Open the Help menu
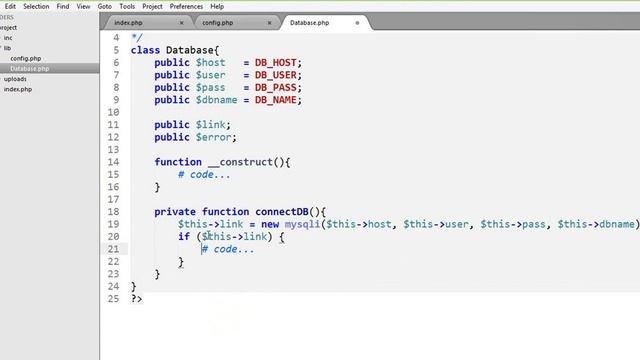Viewport: 640px width, 360px height. coord(217,7)
